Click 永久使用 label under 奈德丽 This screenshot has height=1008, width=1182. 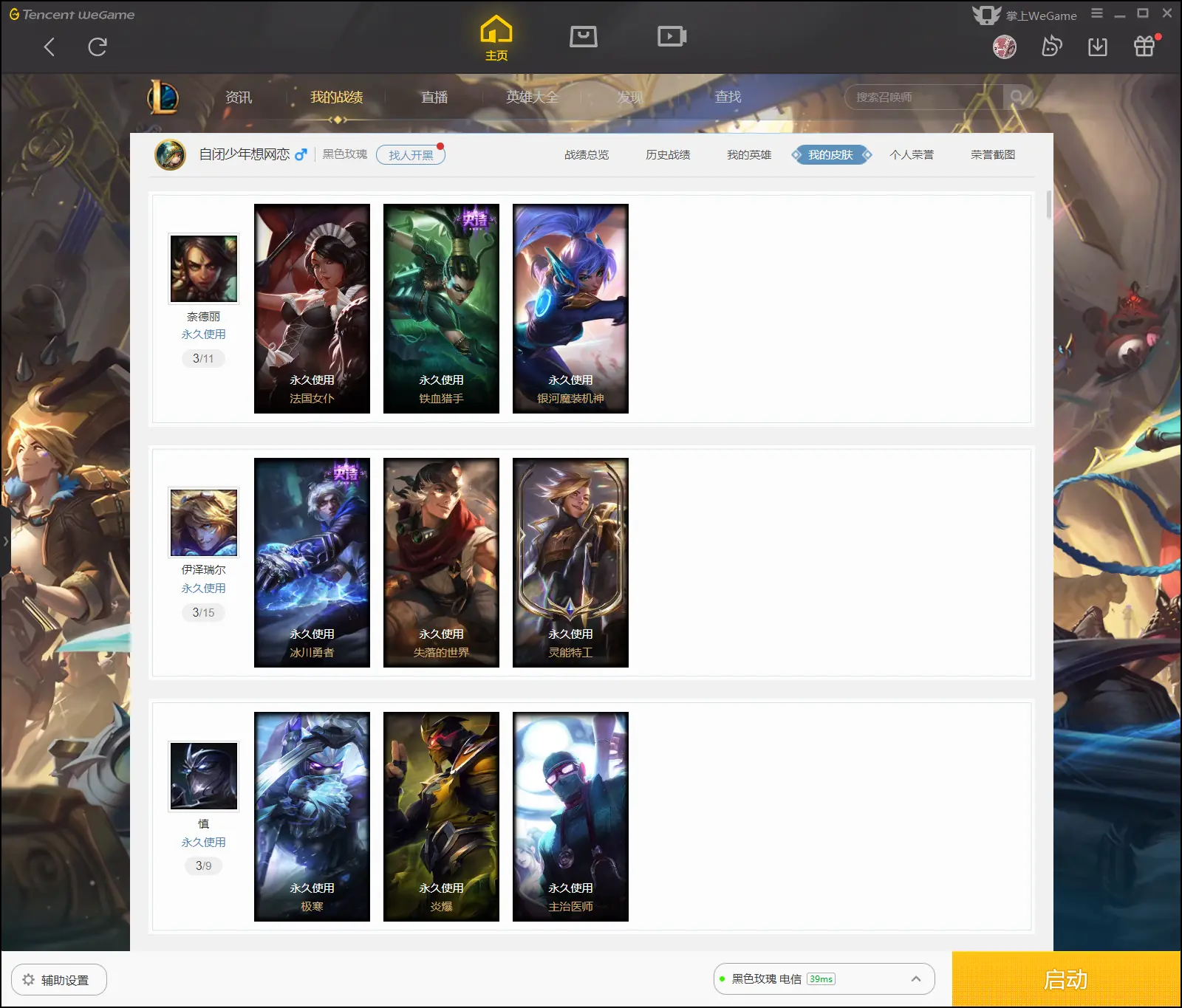204,335
